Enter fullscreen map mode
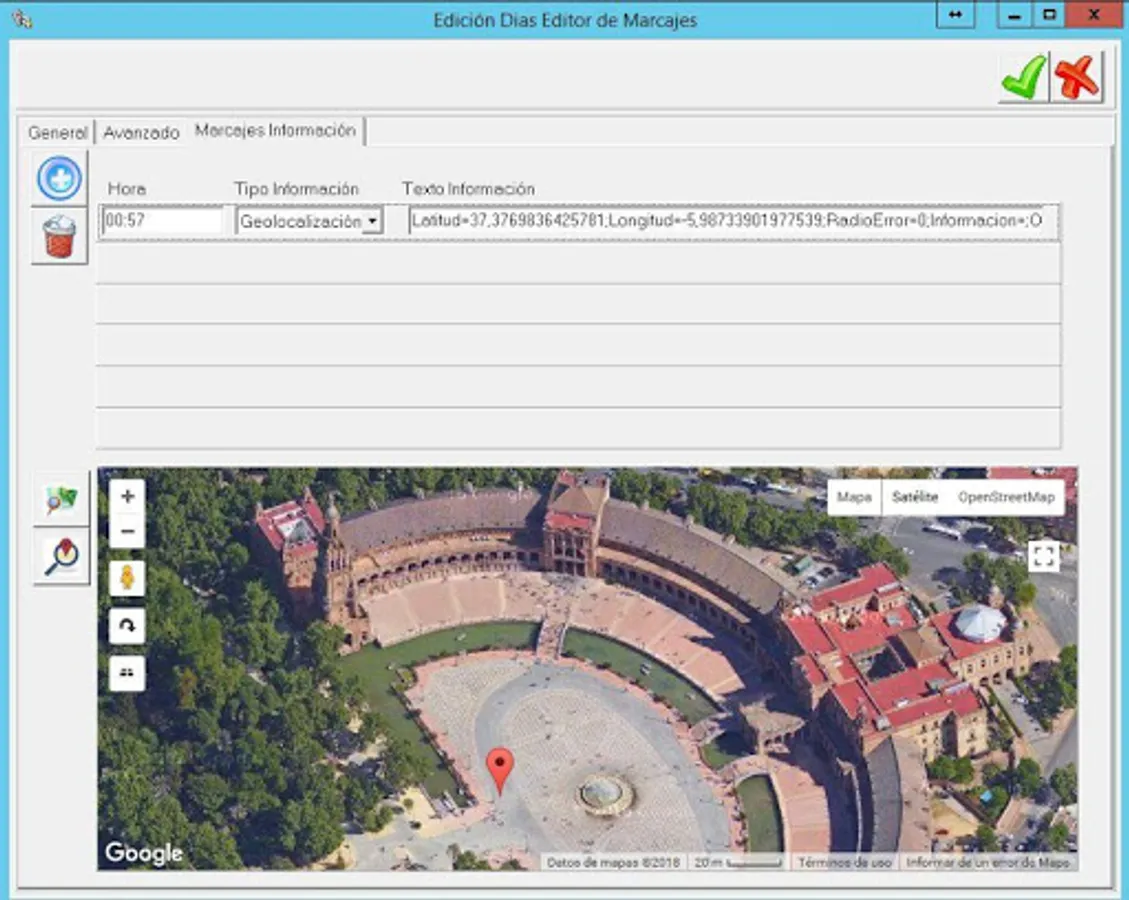The image size is (1129, 900). (x=1043, y=556)
